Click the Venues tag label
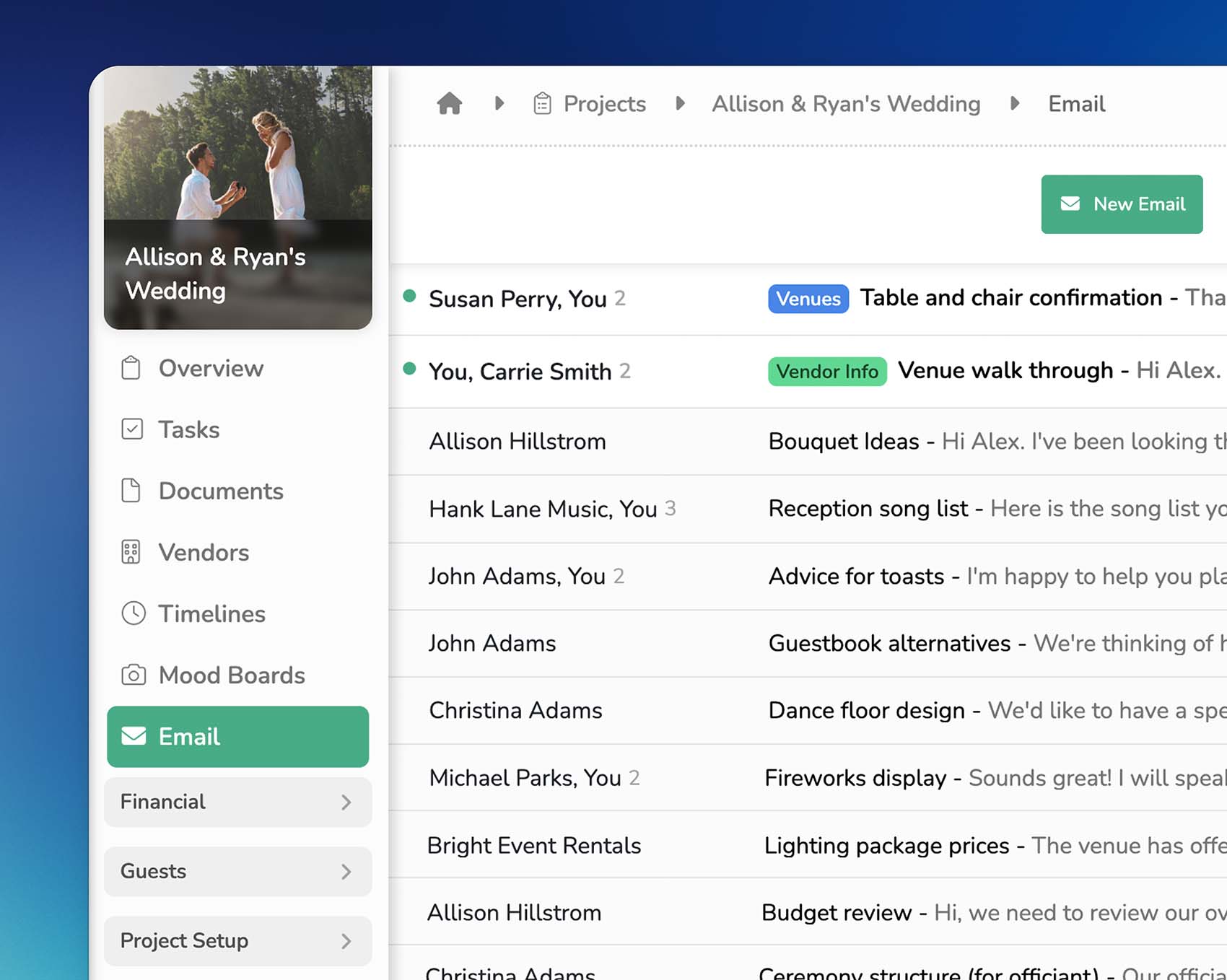The image size is (1227, 980). click(808, 299)
